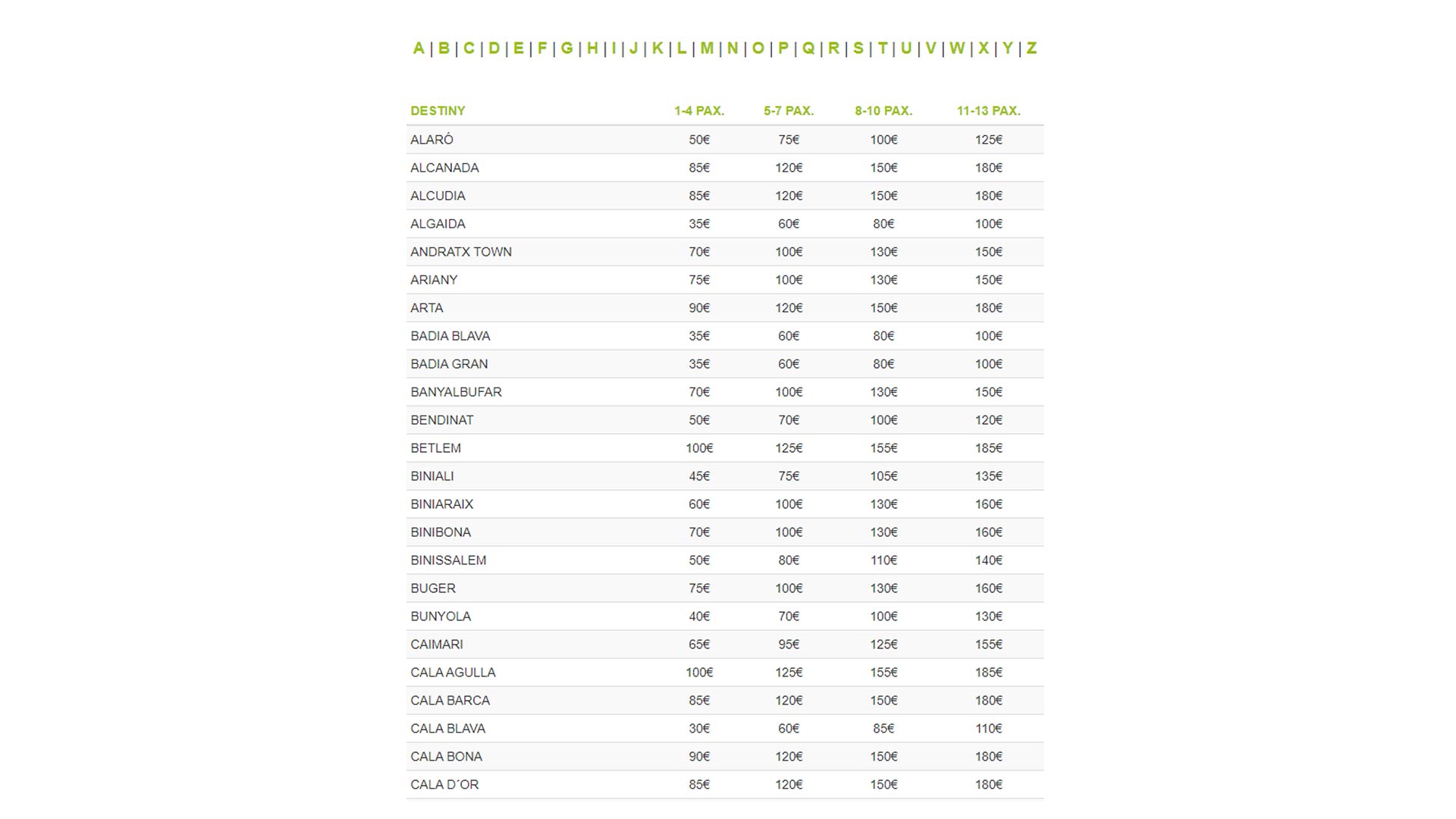Click the letter S index link

point(858,49)
